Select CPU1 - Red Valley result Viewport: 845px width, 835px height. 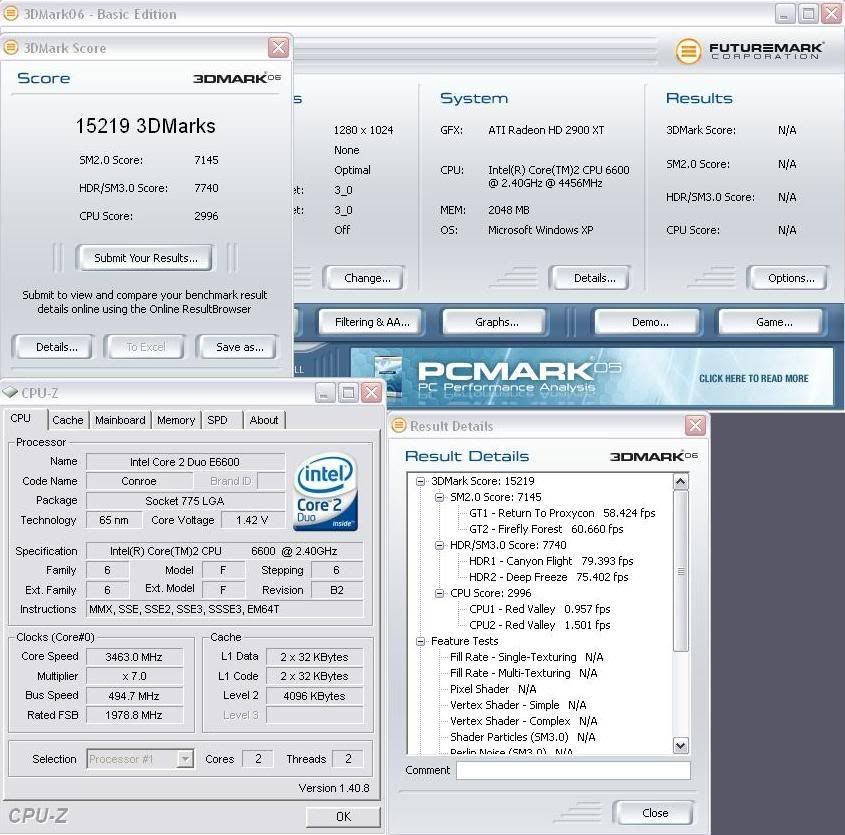click(539, 609)
